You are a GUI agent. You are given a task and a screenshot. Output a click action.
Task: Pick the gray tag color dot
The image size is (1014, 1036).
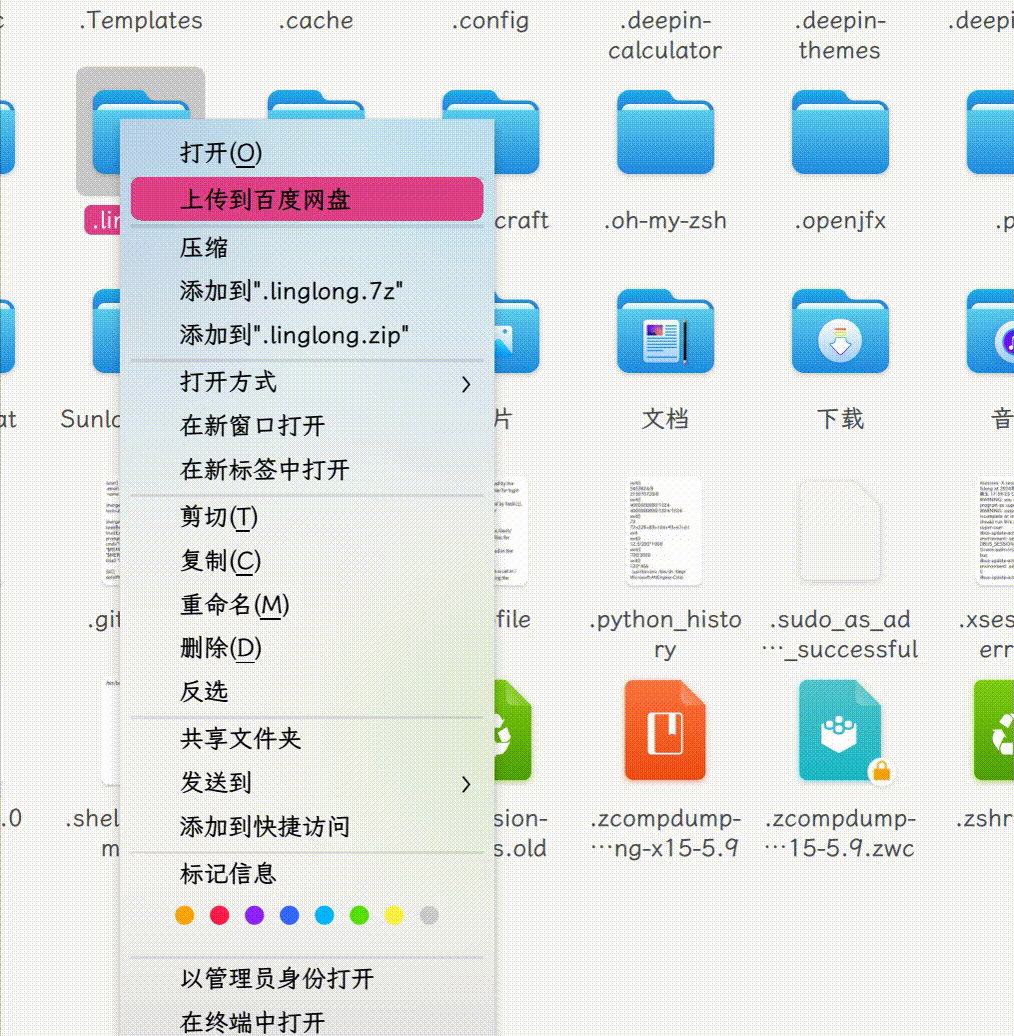coord(429,915)
